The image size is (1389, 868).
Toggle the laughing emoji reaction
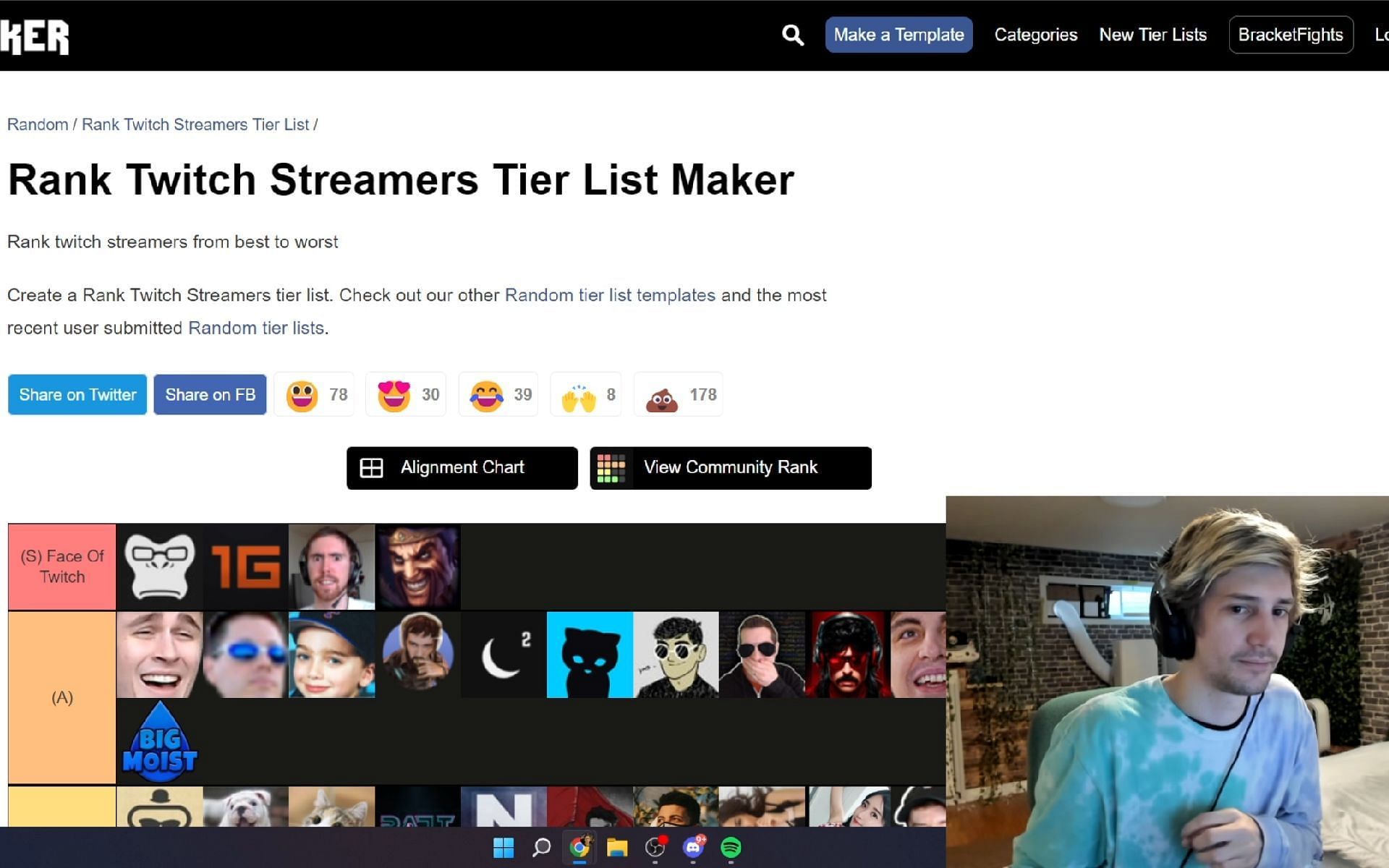[x=484, y=394]
